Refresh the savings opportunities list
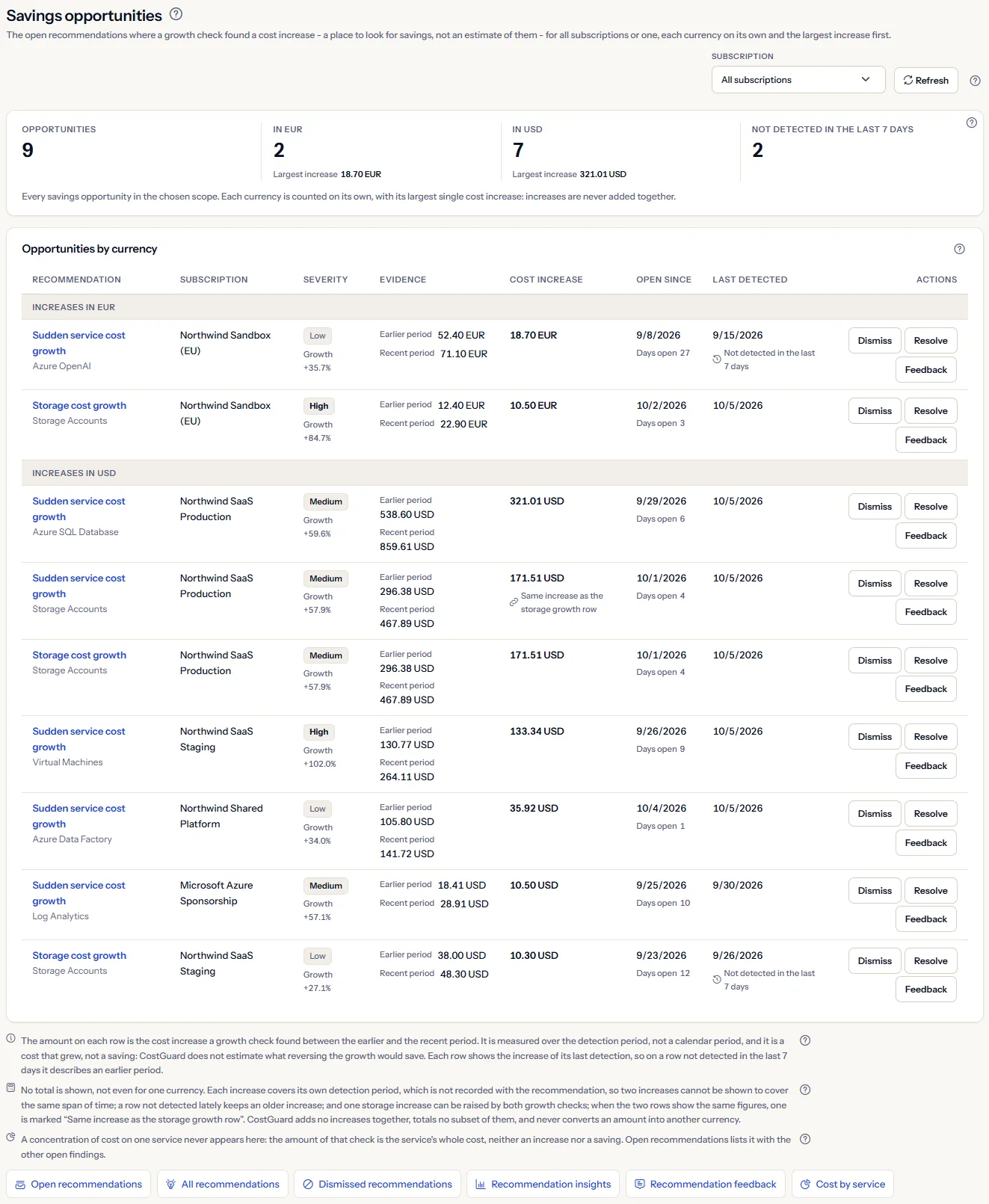Image resolution: width=989 pixels, height=1204 pixels. click(925, 80)
